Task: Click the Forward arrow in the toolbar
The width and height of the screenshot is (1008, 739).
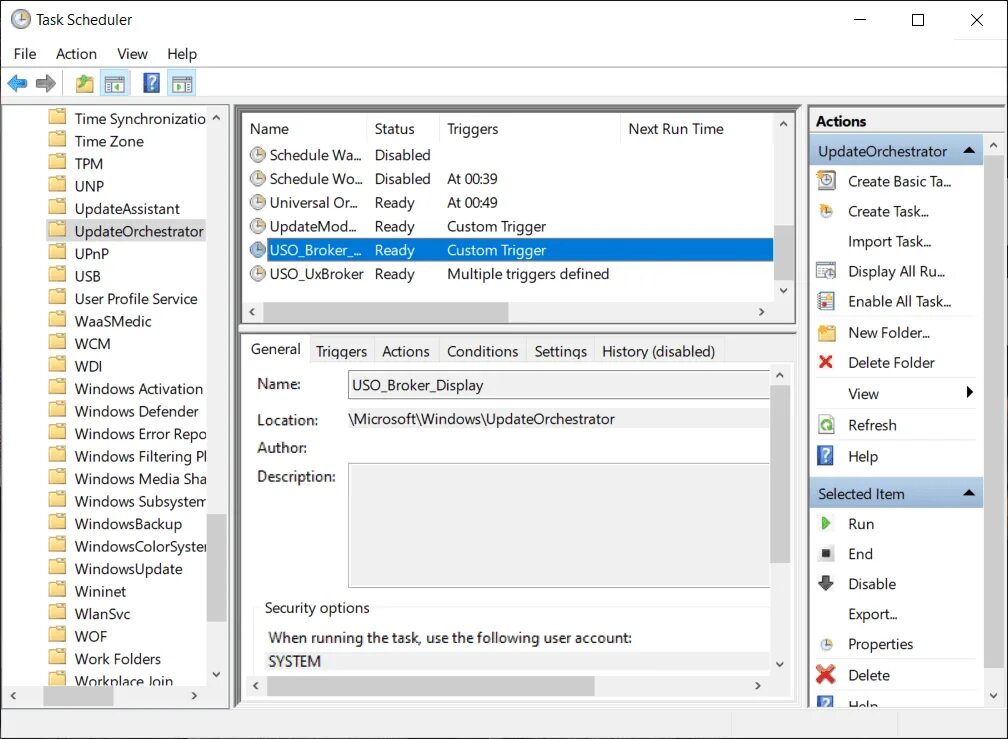Action: pos(46,83)
